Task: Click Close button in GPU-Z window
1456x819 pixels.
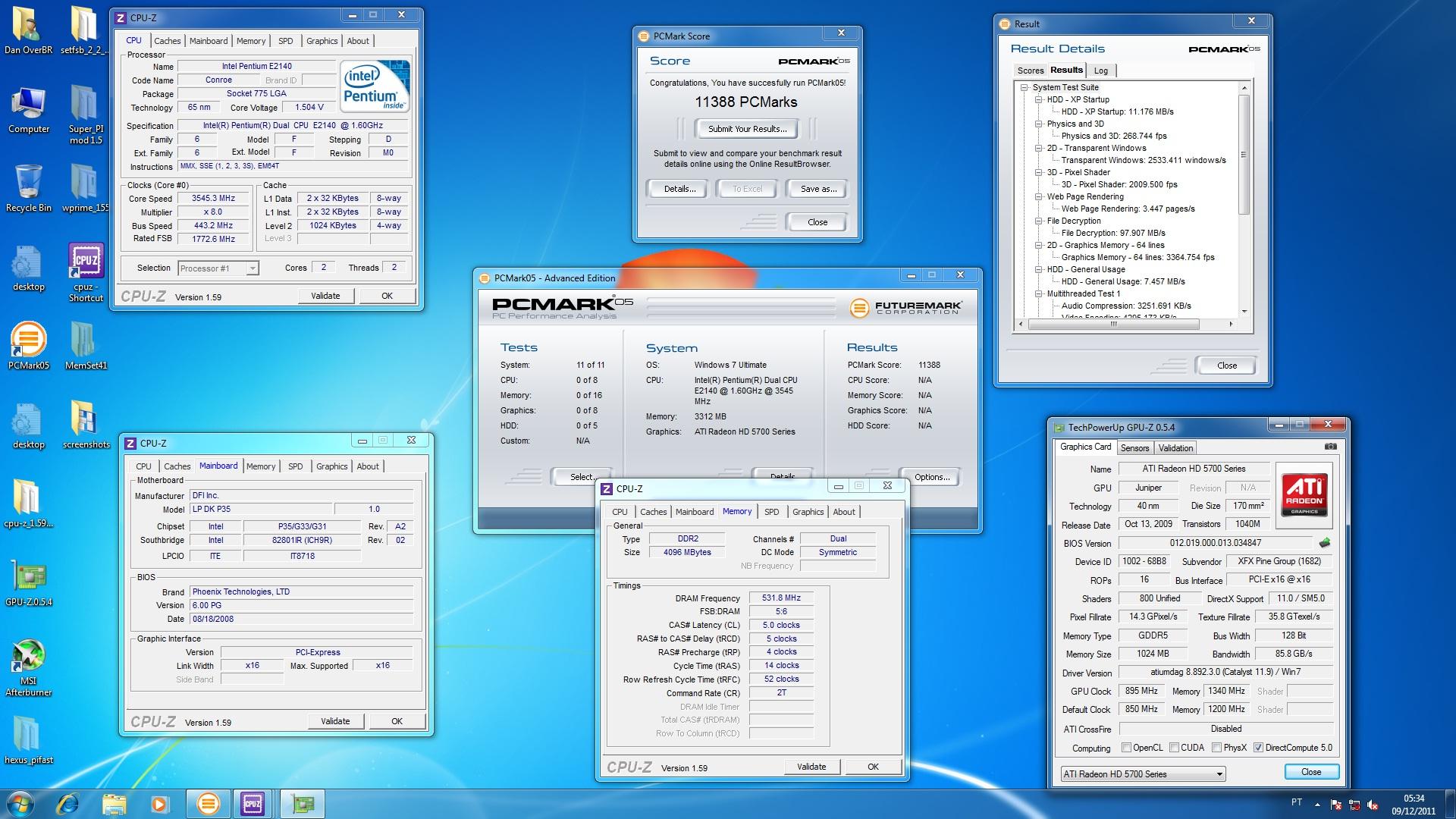Action: tap(1311, 772)
